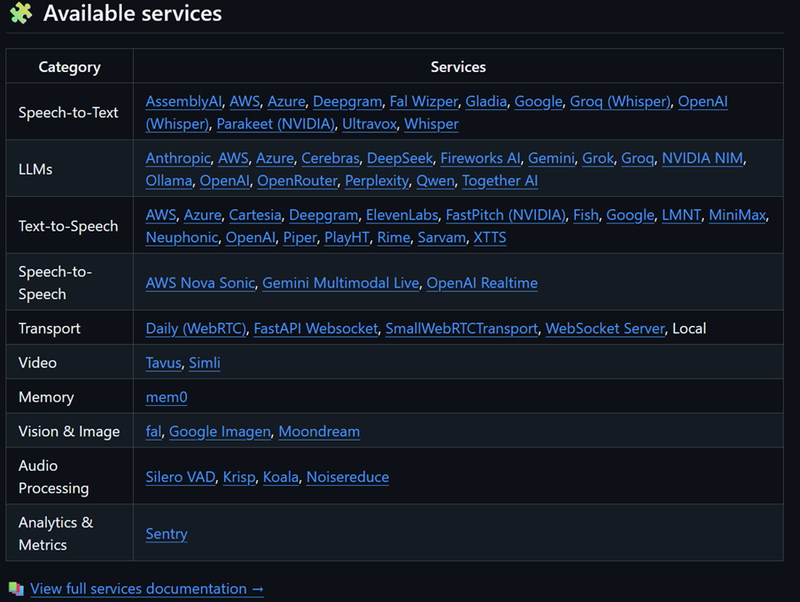Open the AWS Nova Sonic link

point(200,283)
